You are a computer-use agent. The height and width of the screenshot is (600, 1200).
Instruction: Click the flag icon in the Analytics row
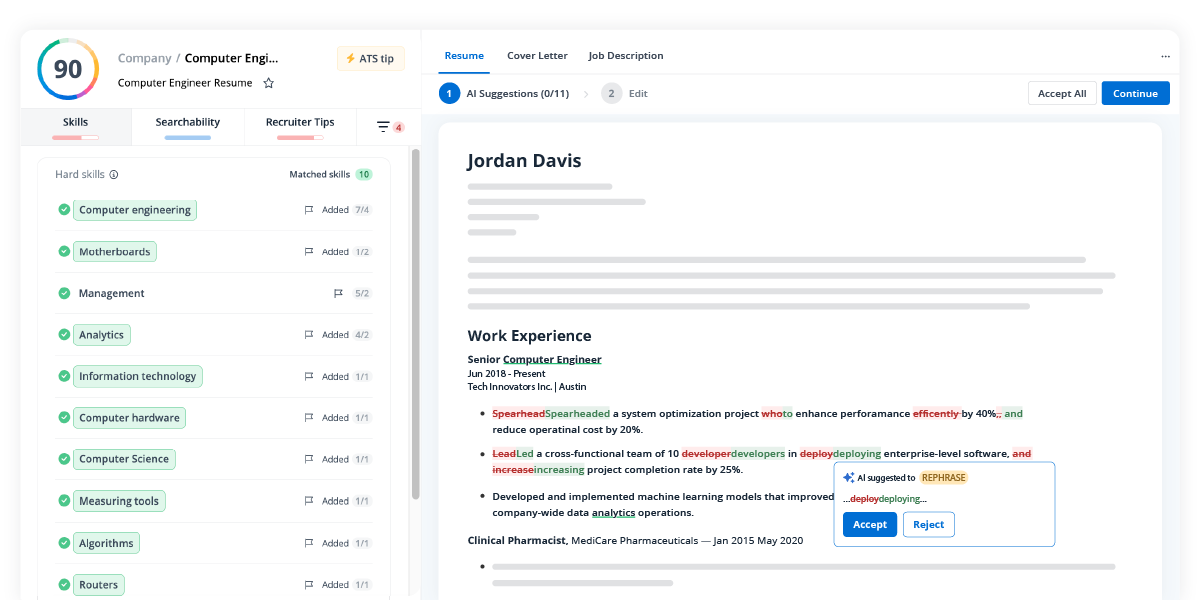point(309,335)
